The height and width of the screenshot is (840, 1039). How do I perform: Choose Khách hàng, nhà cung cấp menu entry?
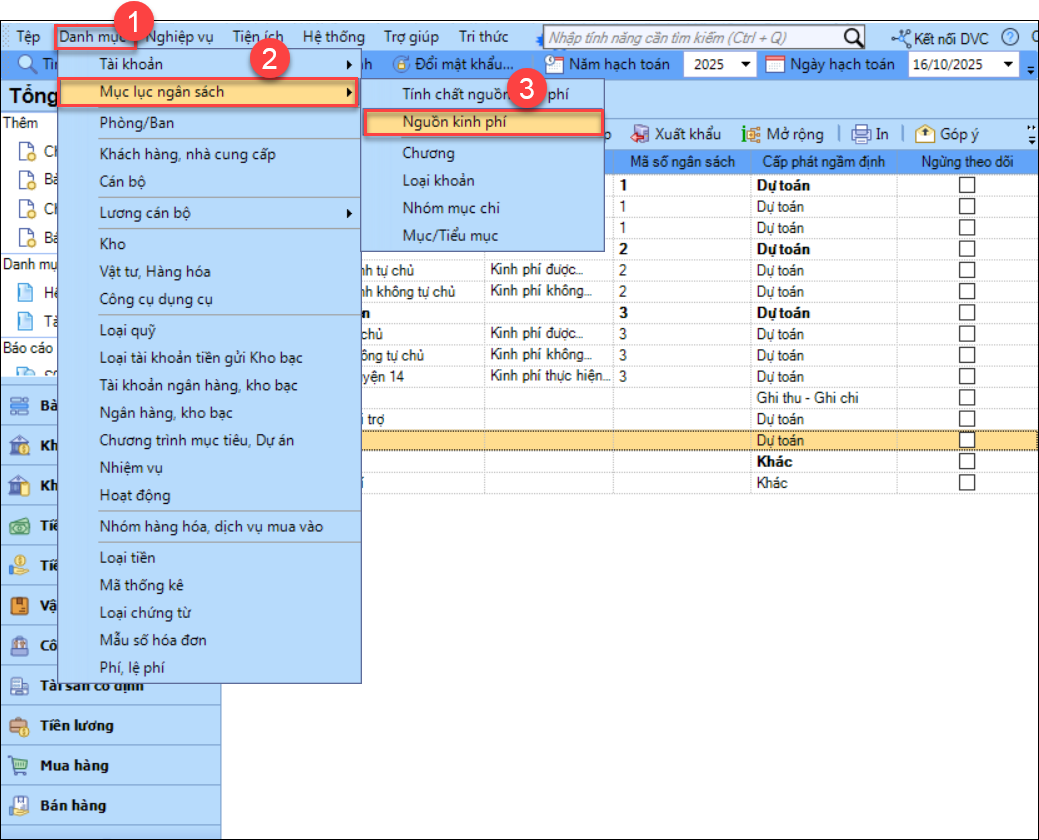[x=187, y=154]
